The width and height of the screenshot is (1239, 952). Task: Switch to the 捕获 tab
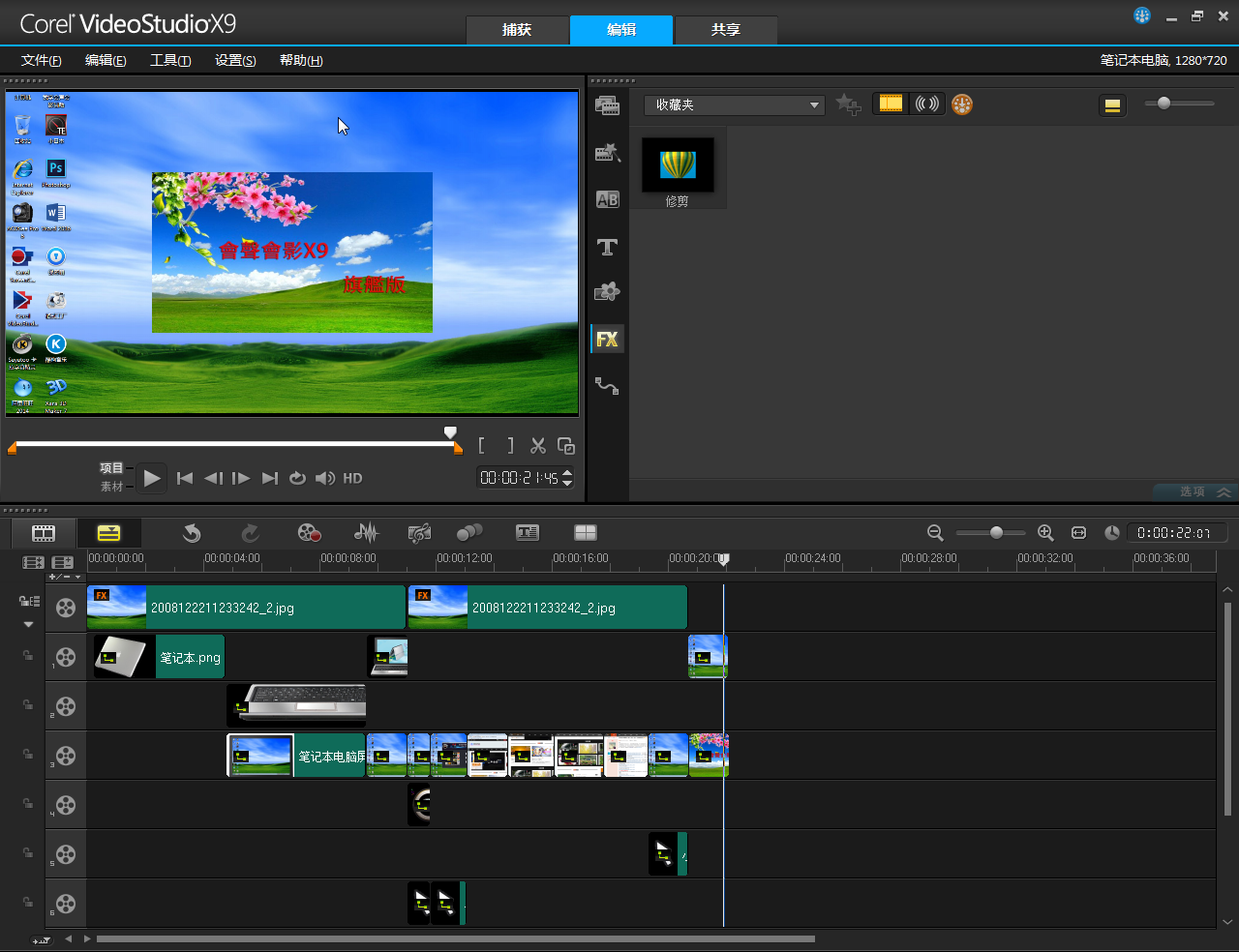pos(517,30)
